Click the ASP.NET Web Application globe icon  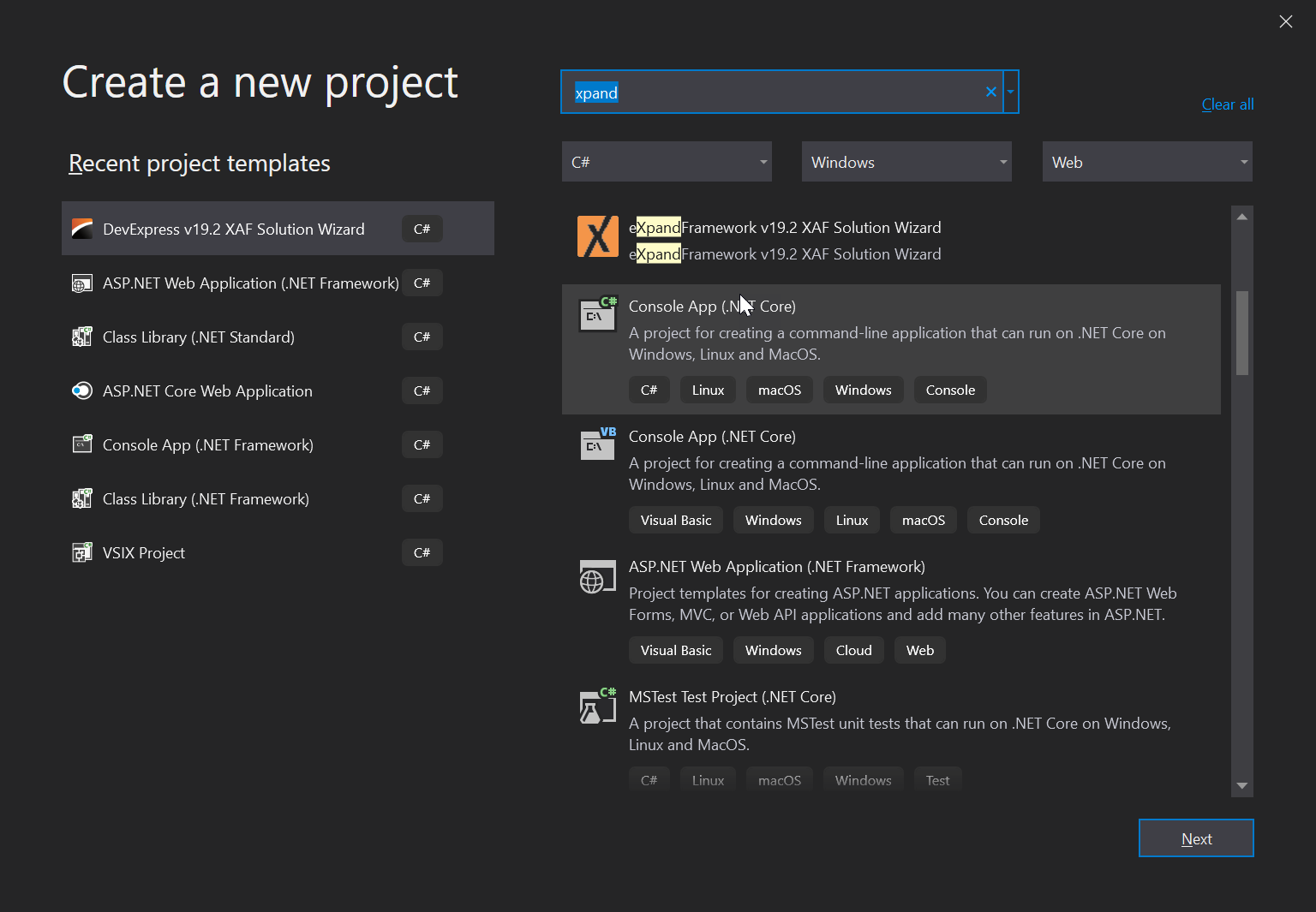(x=598, y=576)
